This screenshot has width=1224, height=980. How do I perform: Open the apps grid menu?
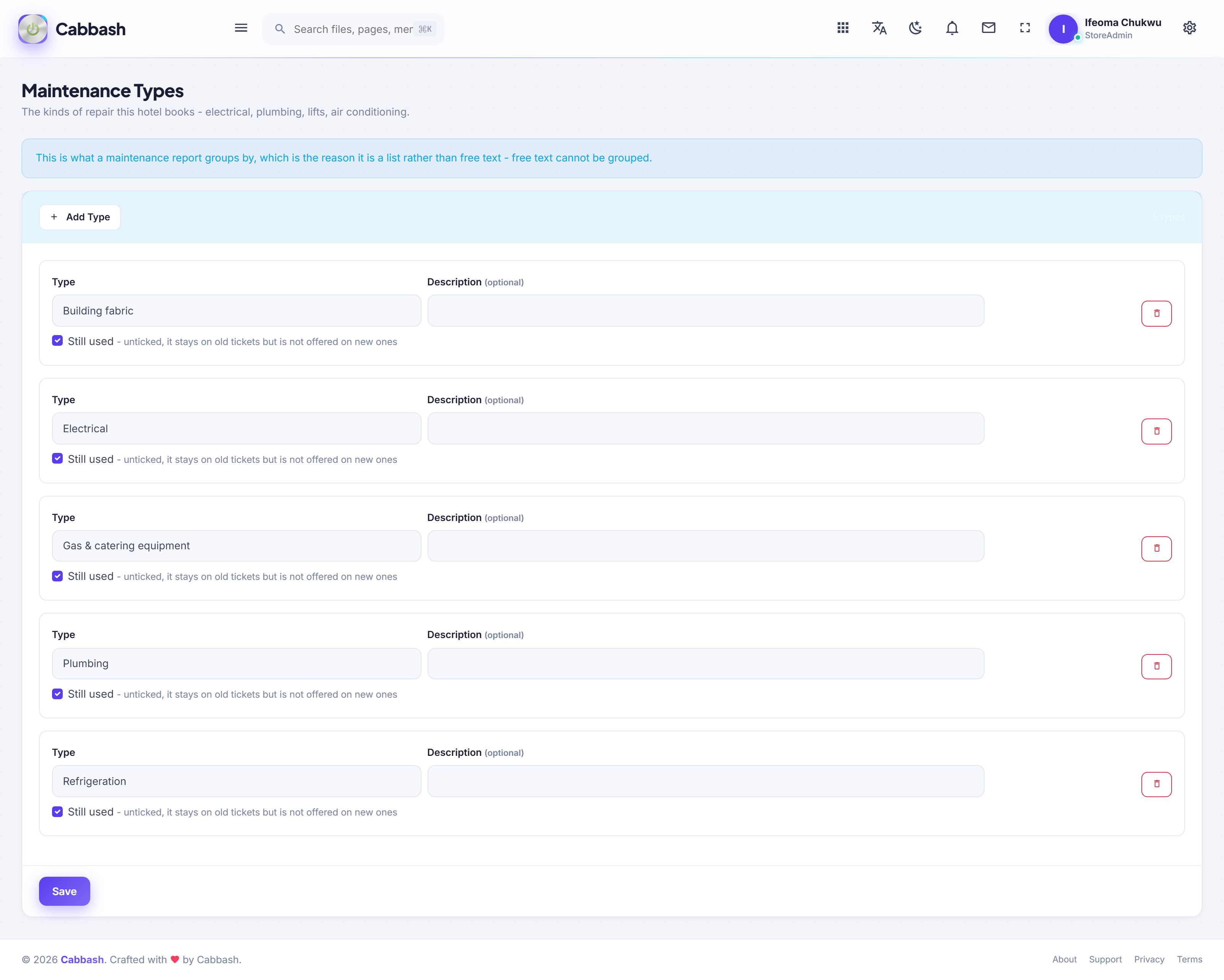[x=843, y=28]
